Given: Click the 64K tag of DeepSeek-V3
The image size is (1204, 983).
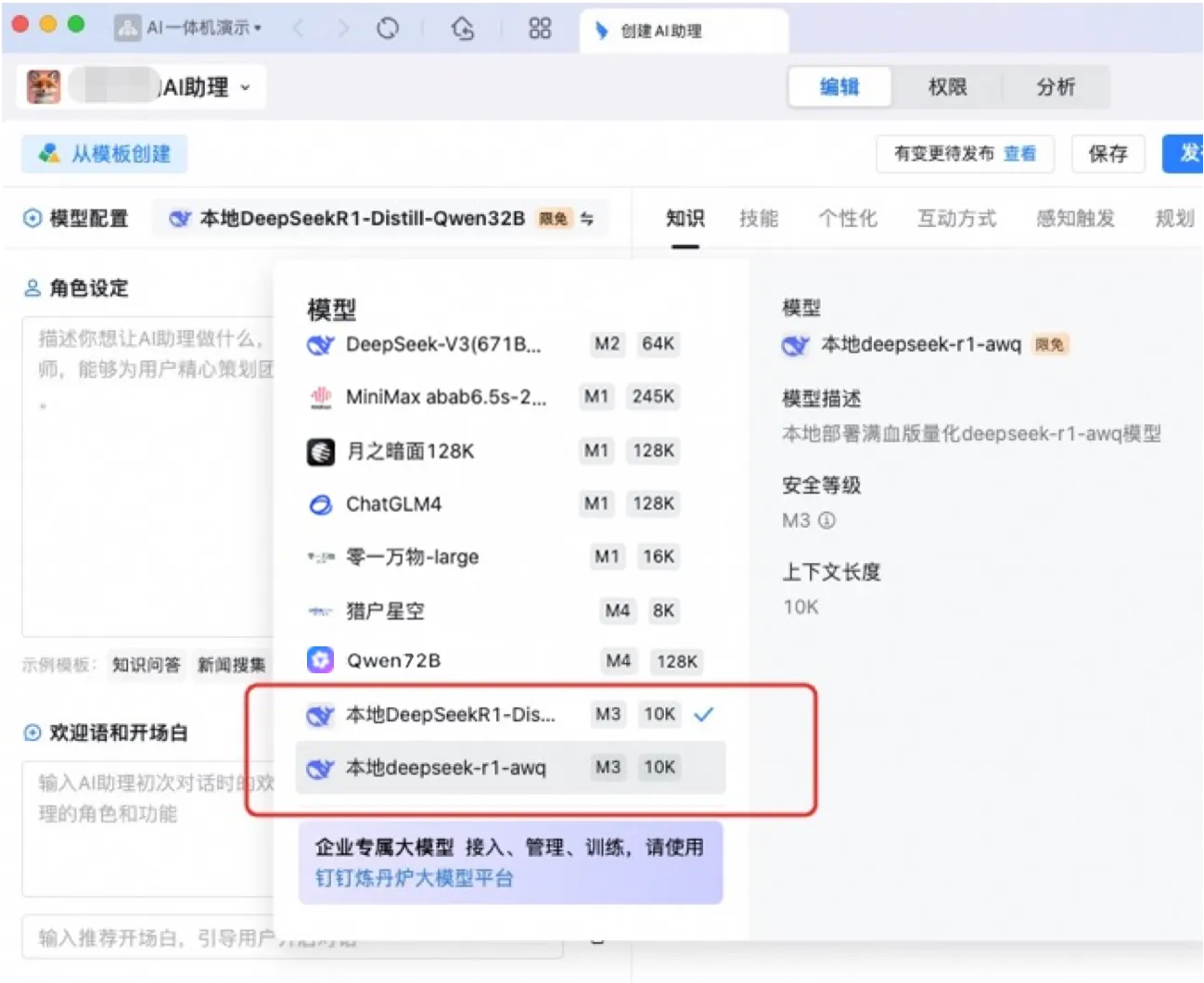Looking at the screenshot, I should coord(658,344).
